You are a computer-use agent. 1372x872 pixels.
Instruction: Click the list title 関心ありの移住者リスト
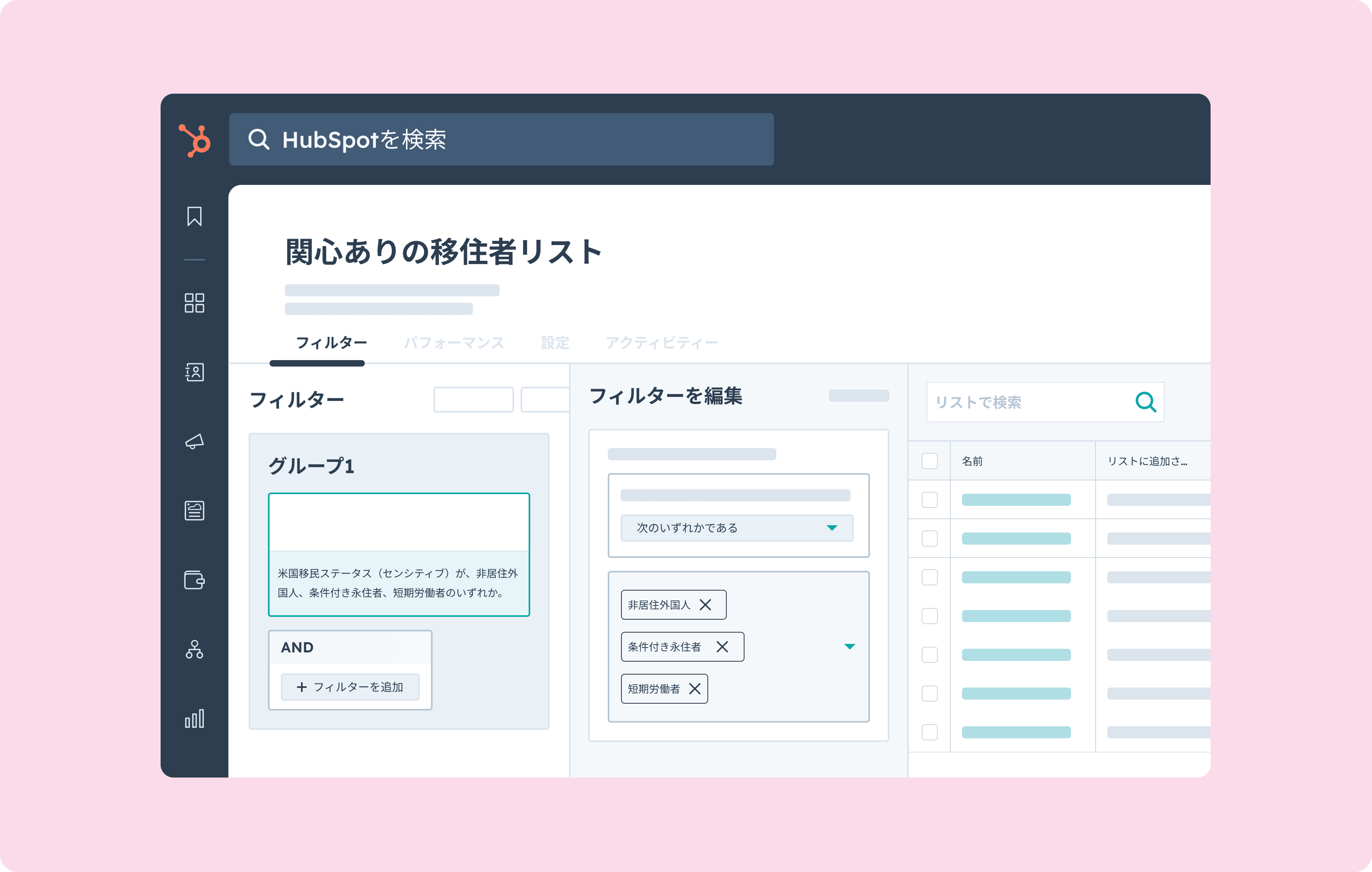[443, 252]
